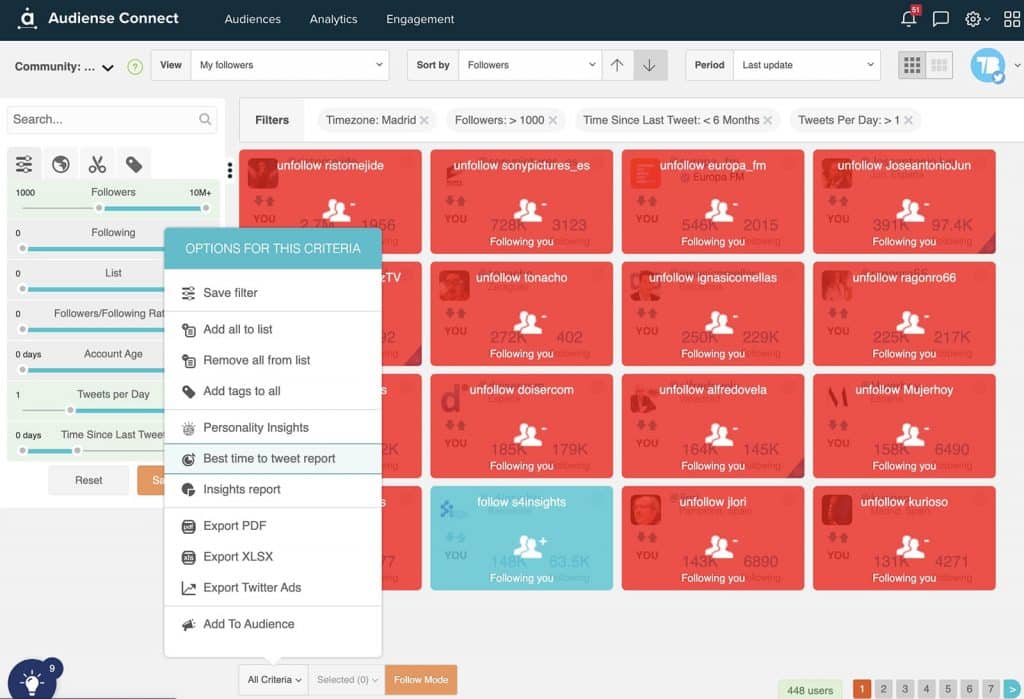Expand the Community selector chevron
The width and height of the screenshot is (1024, 699).
click(108, 67)
